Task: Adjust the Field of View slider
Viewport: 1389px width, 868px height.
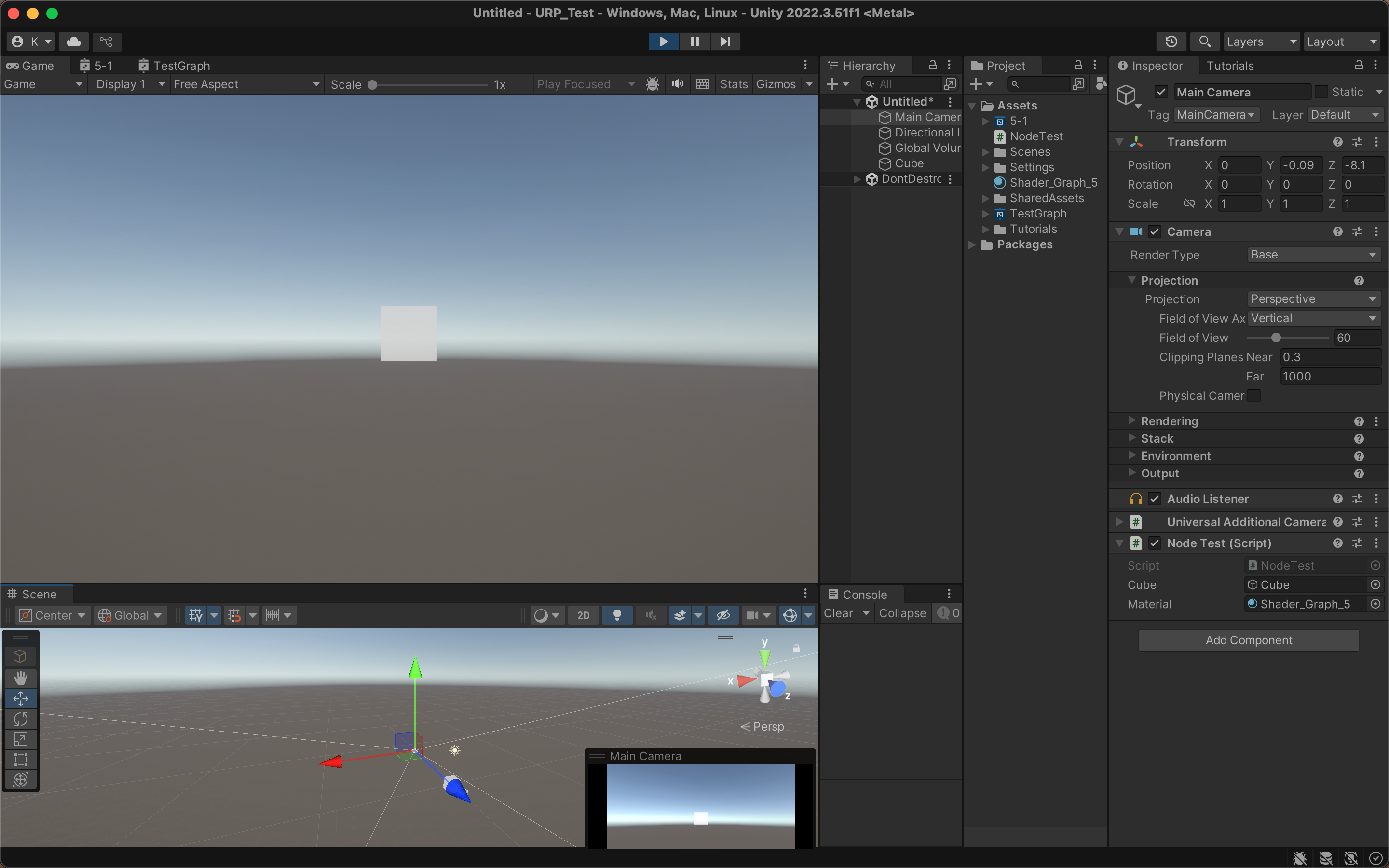Action: (x=1275, y=338)
